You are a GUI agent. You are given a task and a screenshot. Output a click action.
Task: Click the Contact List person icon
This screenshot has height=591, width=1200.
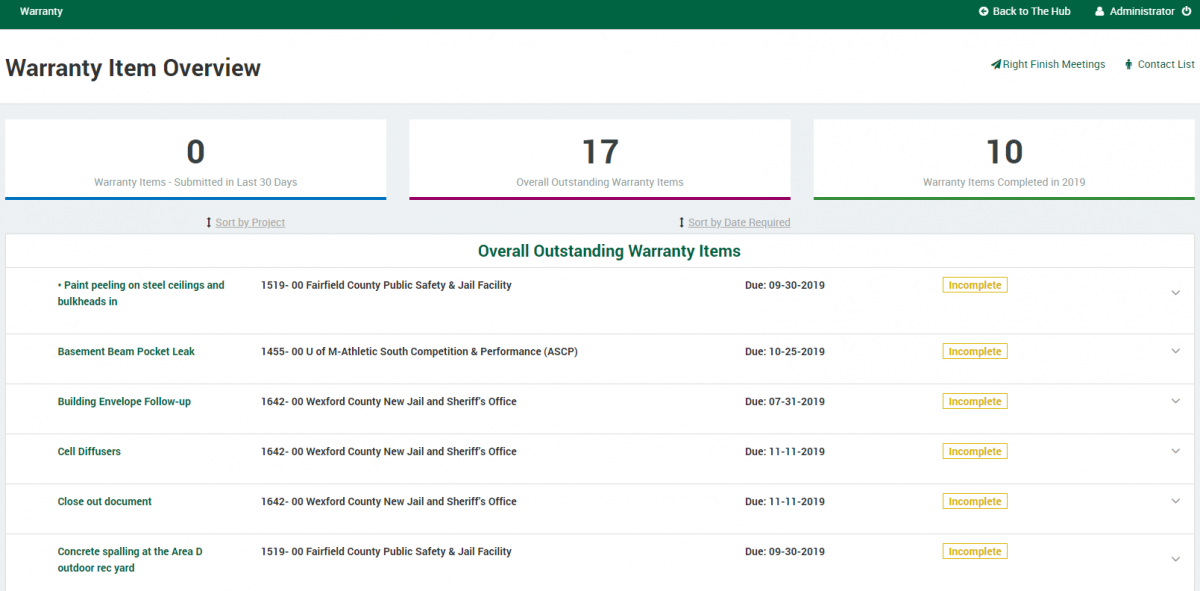point(1129,64)
